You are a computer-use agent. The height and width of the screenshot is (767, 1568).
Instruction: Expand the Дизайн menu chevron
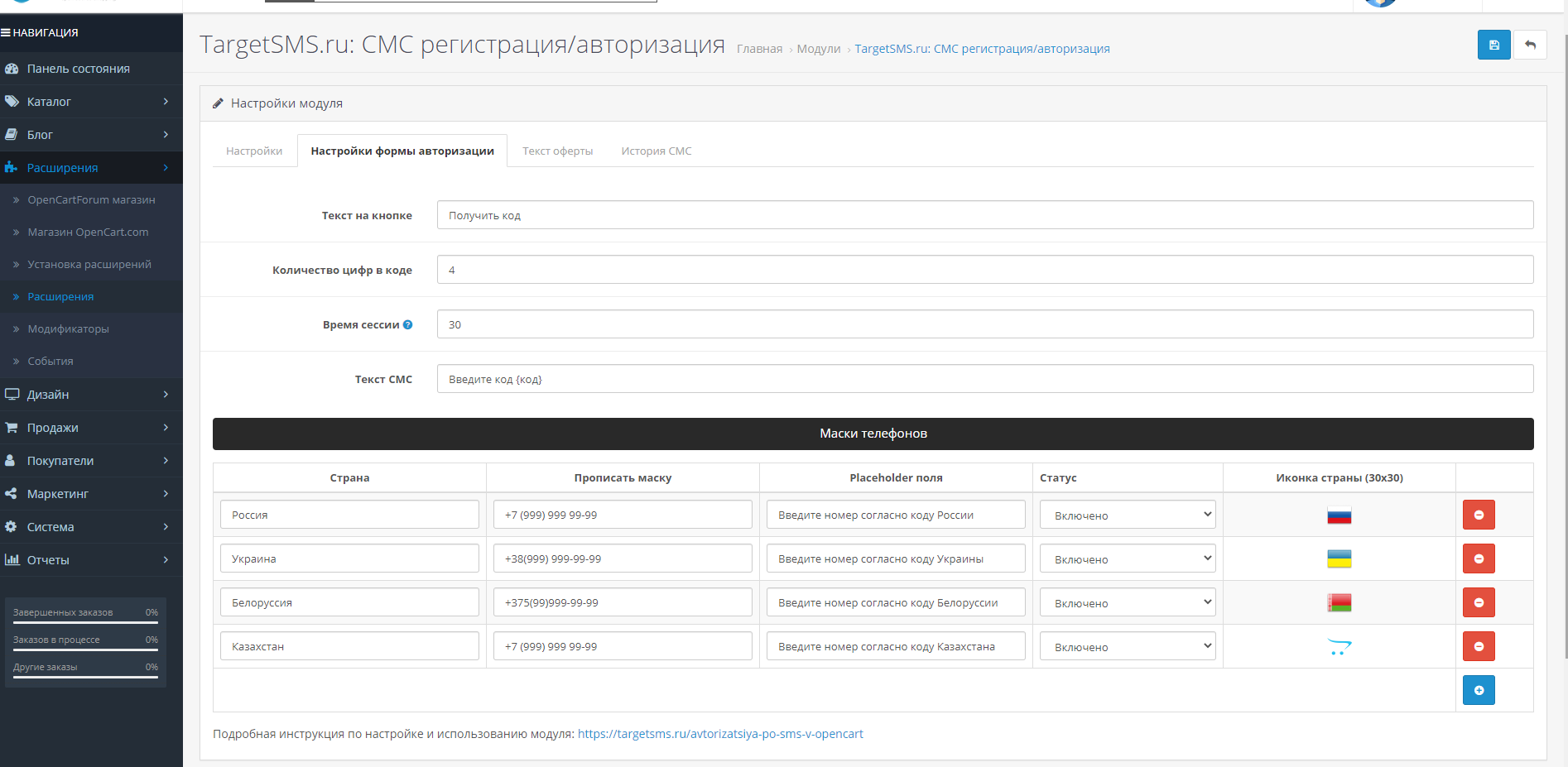tap(166, 395)
